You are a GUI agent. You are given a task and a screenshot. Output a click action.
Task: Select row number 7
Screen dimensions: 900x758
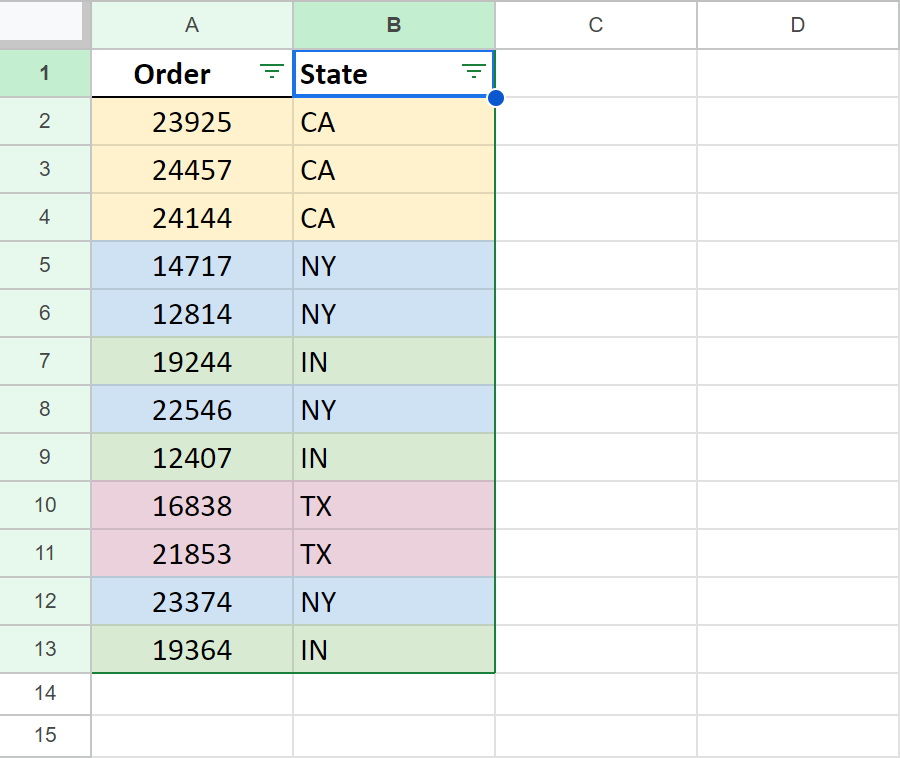[45, 362]
